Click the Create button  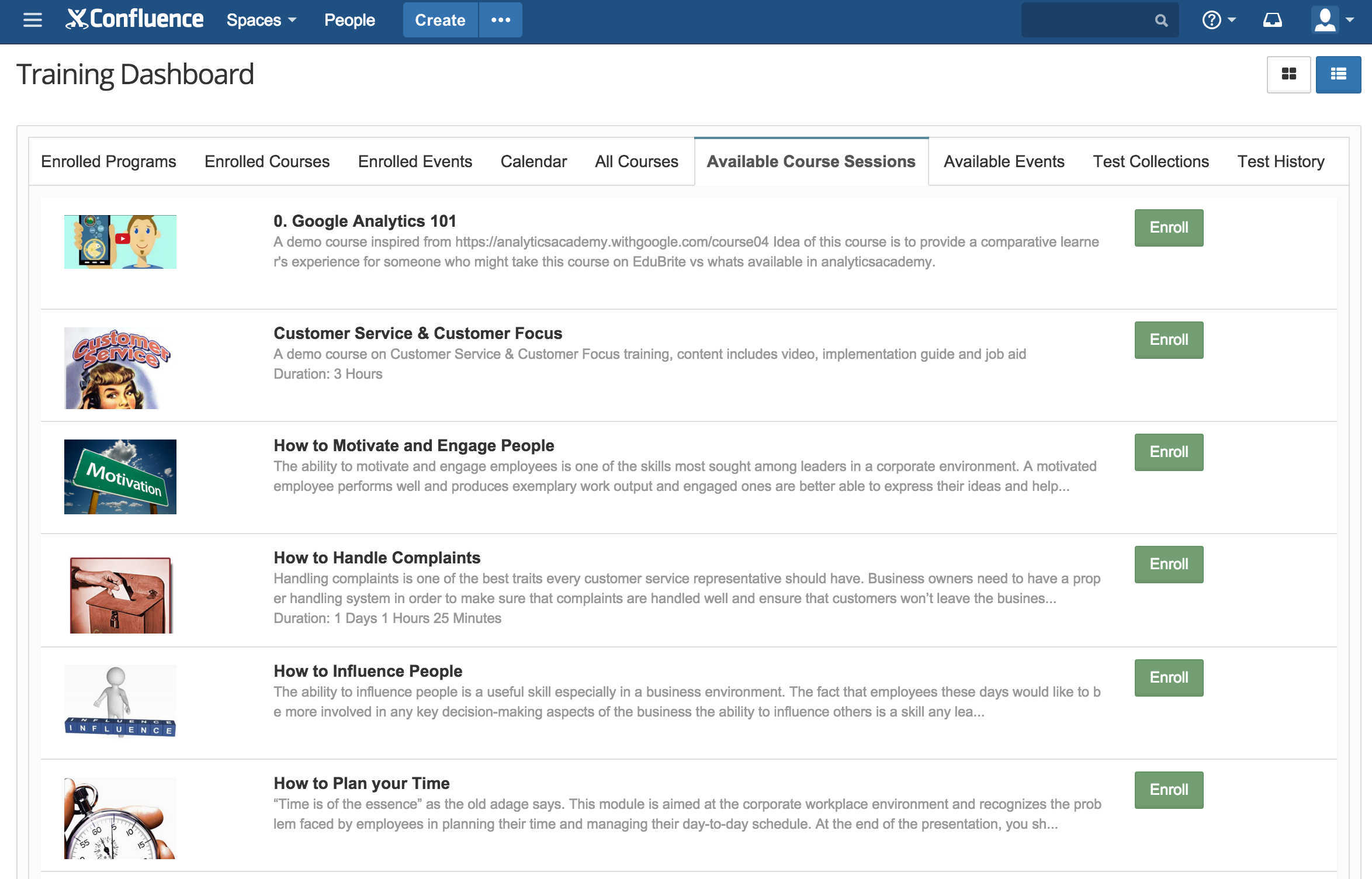pos(440,20)
